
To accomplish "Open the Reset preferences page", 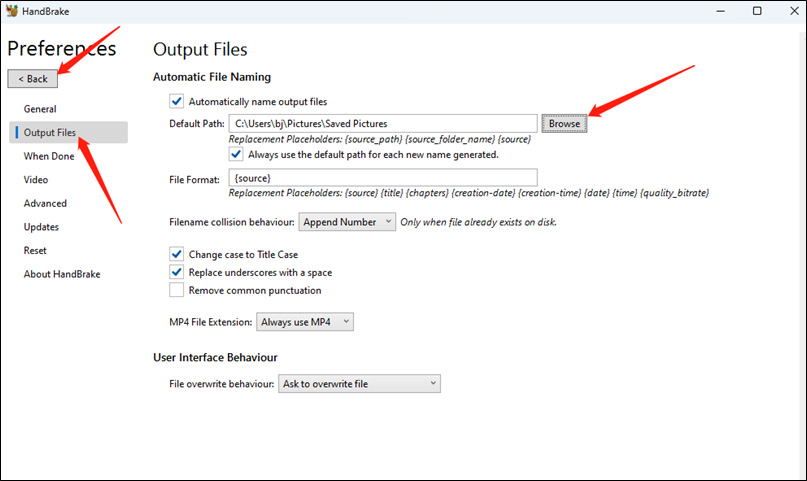I will pos(35,251).
